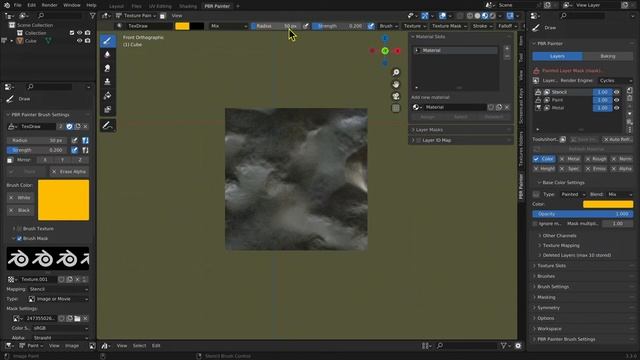Screen dimensions: 640x360
Task: Open the Mix blend mode dropdown in header
Action: tap(229, 26)
